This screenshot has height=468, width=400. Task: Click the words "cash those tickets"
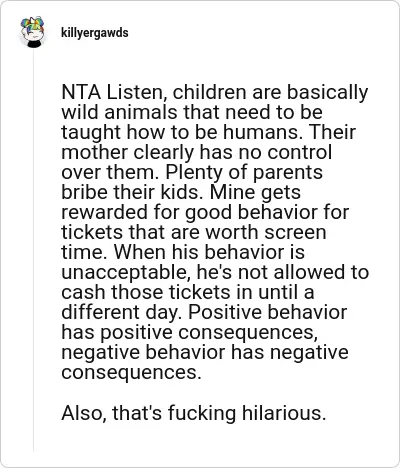(146, 292)
